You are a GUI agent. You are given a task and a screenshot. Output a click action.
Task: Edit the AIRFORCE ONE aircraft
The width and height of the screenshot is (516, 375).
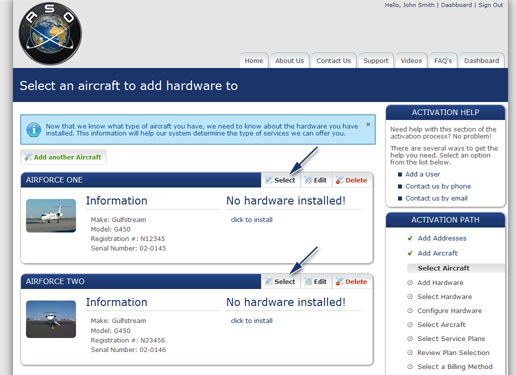pyautogui.click(x=316, y=180)
